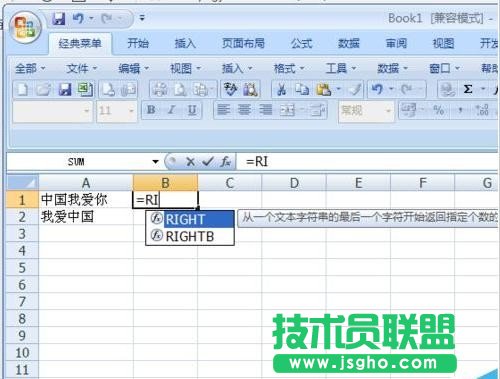Choose RIGHTB from the autocomplete list
500x379 pixels.
pyautogui.click(x=190, y=236)
